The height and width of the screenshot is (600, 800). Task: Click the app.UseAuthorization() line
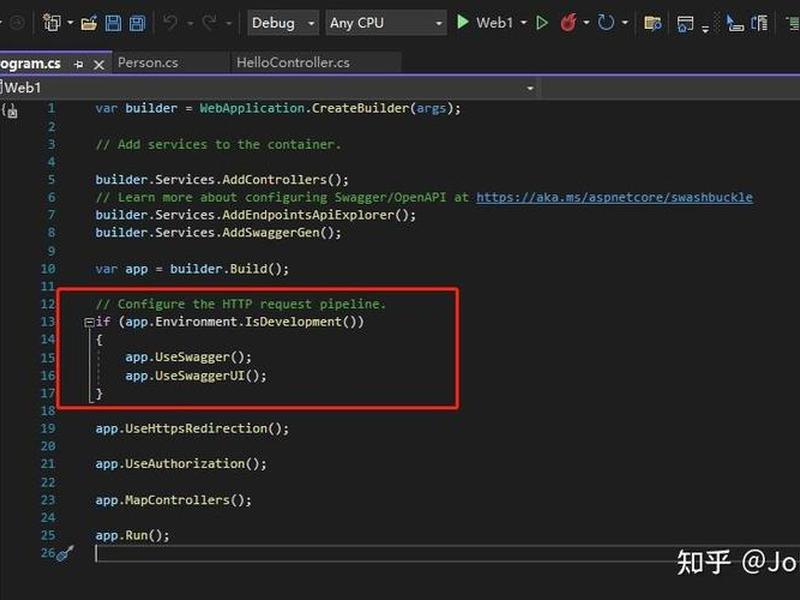[181, 464]
